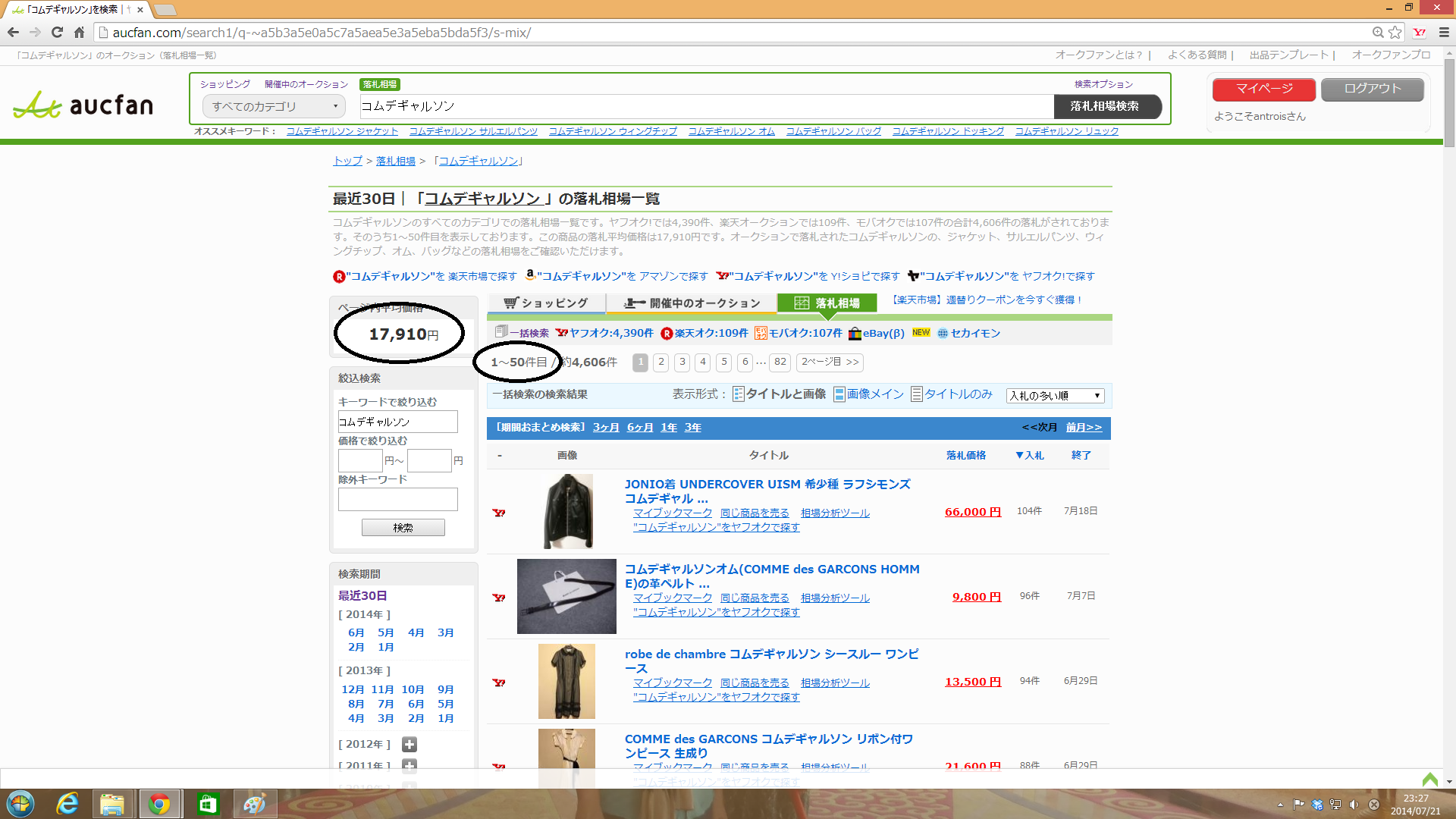The height and width of the screenshot is (819, 1456).
Task: Switch to ショッピング tab
Action: 546,303
